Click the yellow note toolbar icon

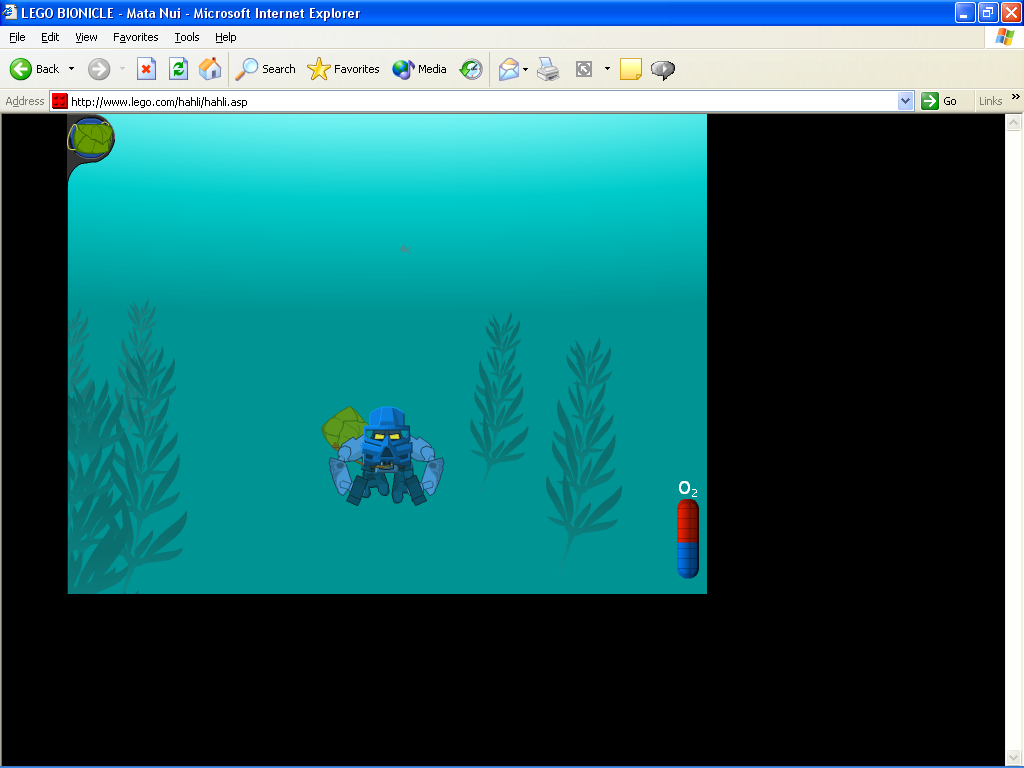(x=631, y=69)
